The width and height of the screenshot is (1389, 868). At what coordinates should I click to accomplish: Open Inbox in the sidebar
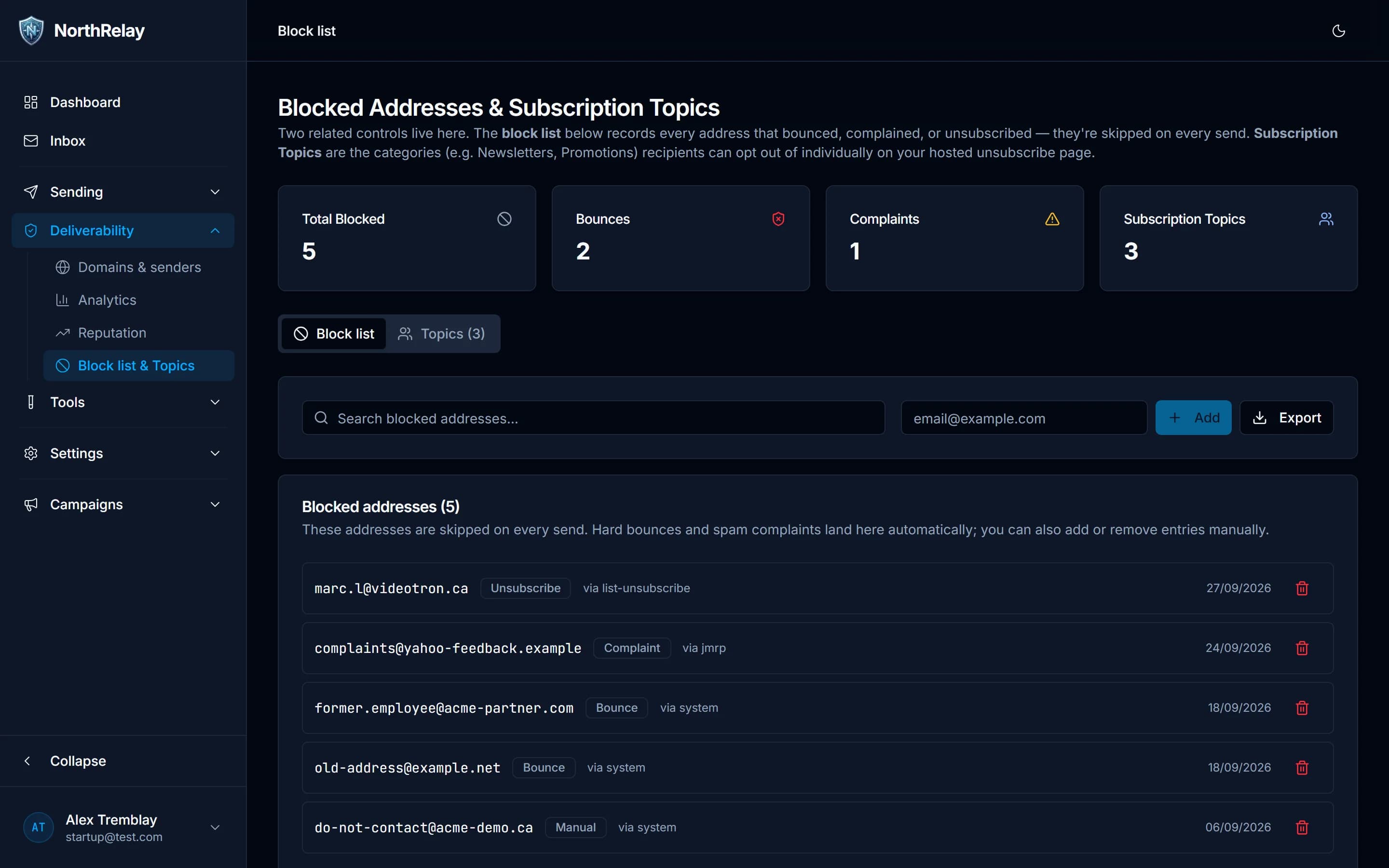(x=123, y=141)
